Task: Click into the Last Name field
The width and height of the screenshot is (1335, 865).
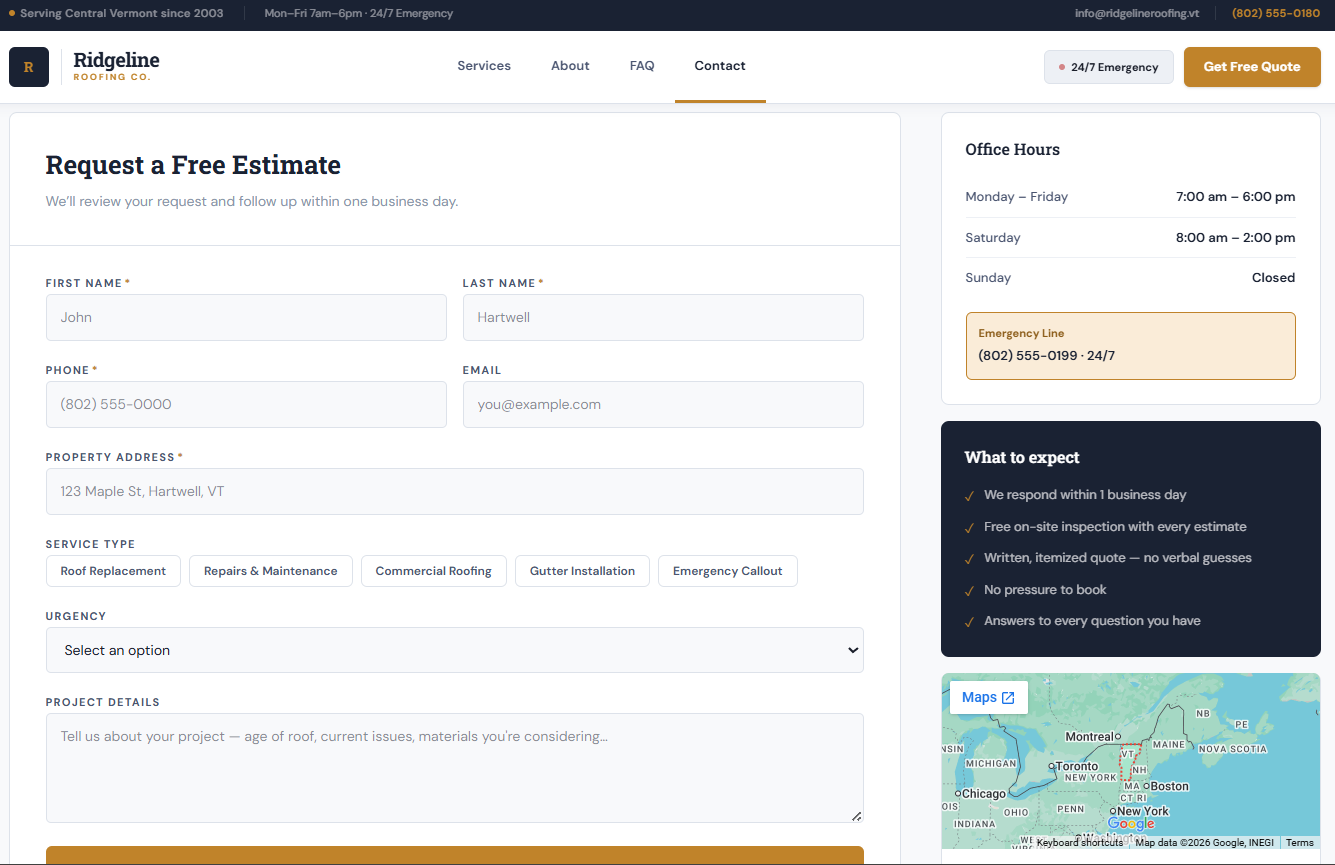Action: coord(663,317)
